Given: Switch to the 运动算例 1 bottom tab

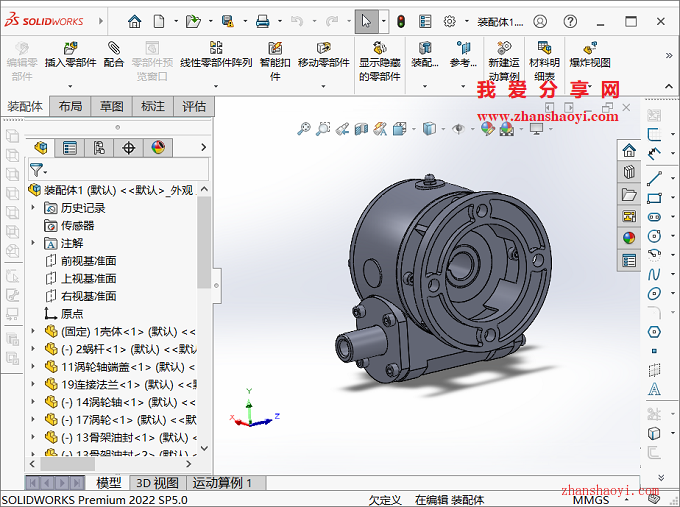Looking at the screenshot, I should pyautogui.click(x=222, y=483).
